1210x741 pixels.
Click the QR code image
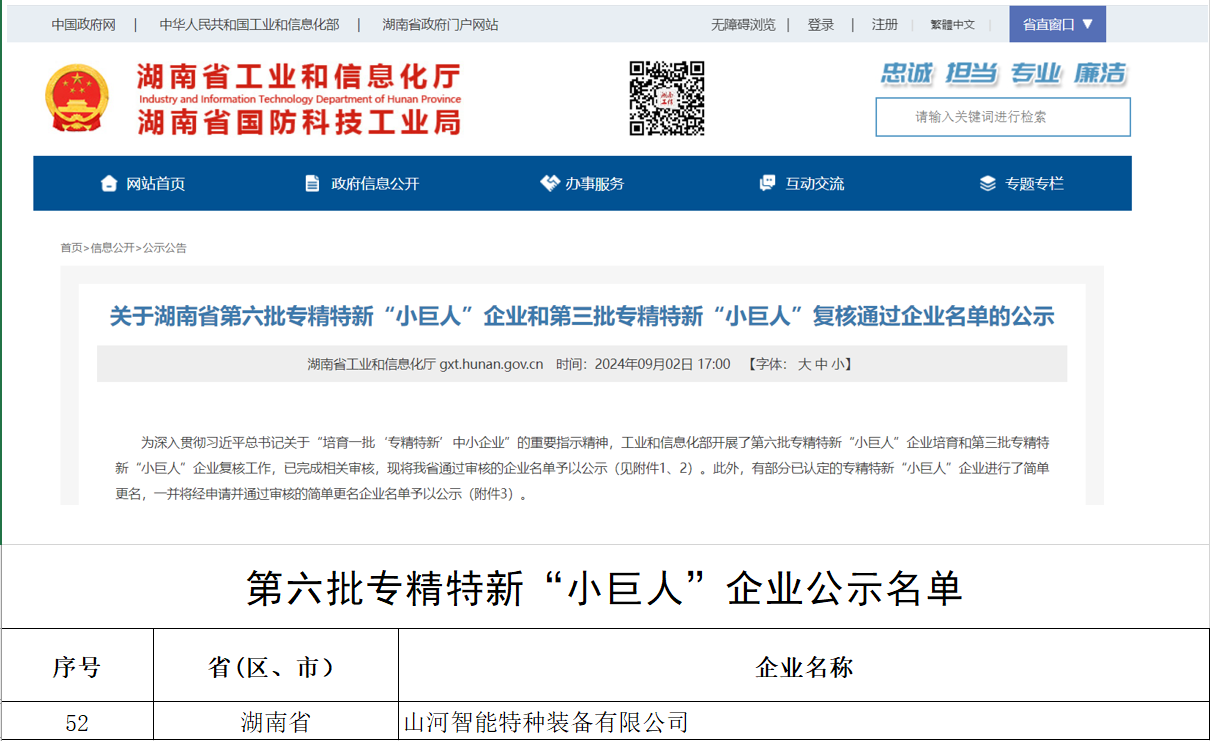coord(665,98)
